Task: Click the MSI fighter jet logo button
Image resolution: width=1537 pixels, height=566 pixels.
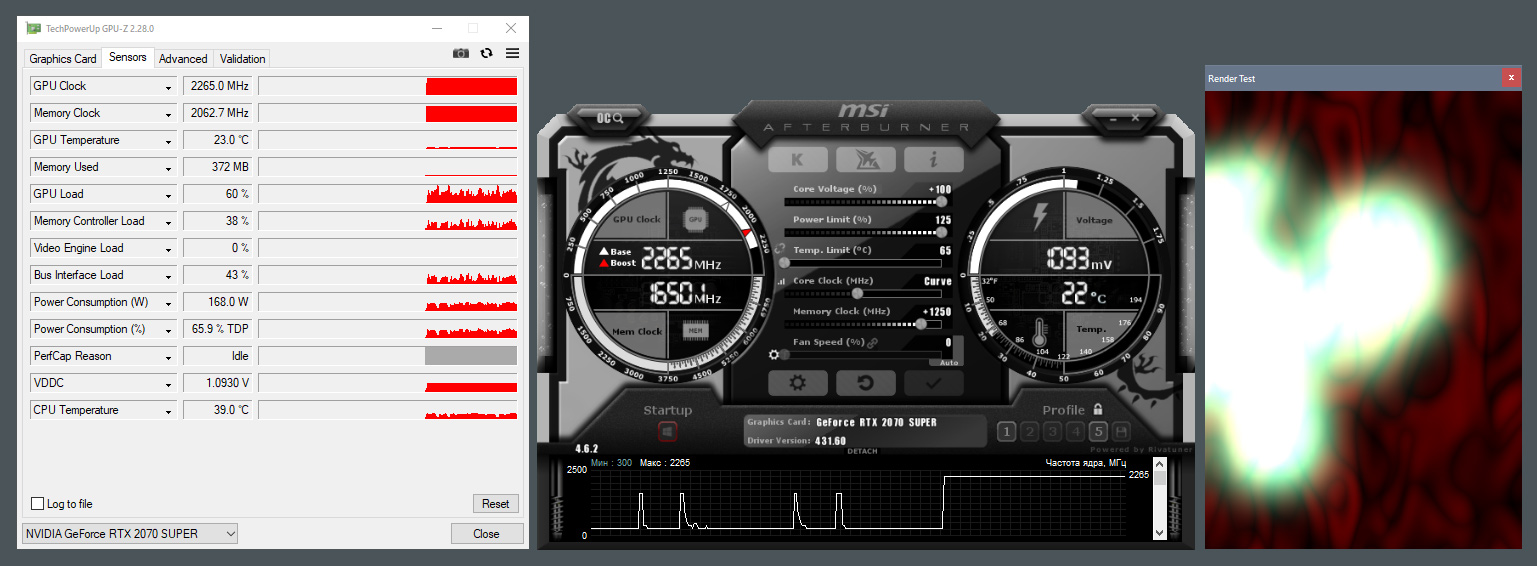Action: tap(865, 159)
